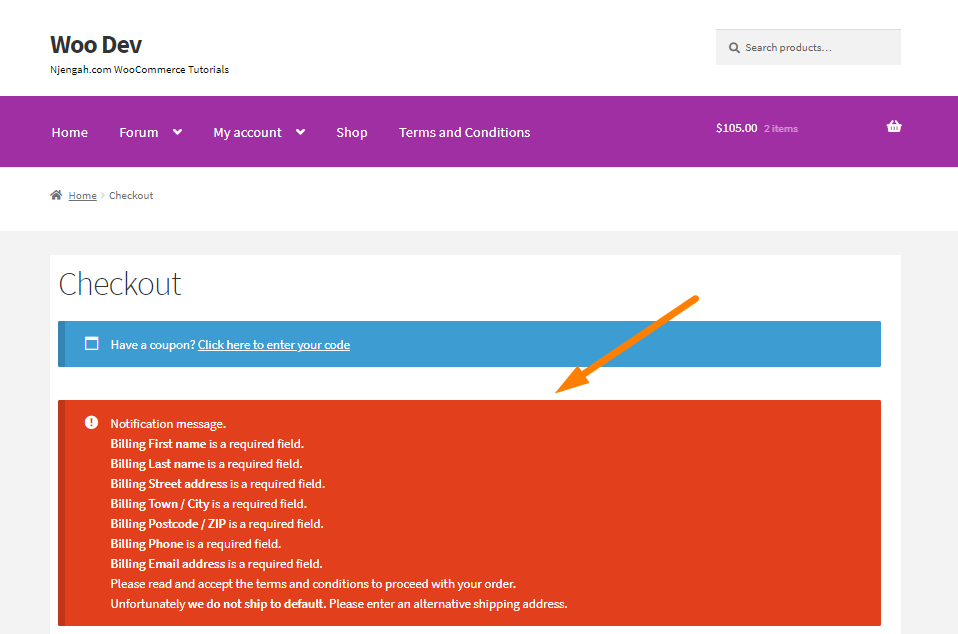Open the shopping basket icon

(894, 126)
